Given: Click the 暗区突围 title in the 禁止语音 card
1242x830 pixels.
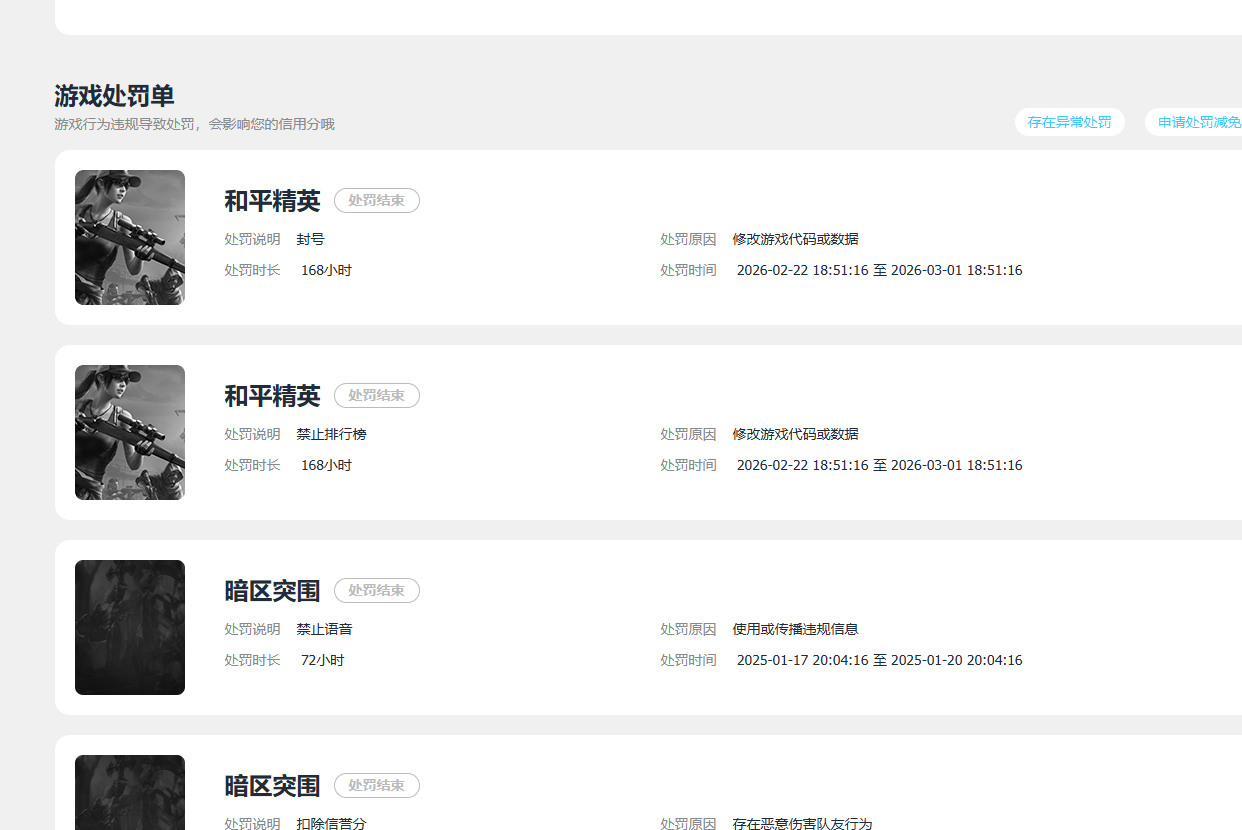Looking at the screenshot, I should tap(272, 591).
